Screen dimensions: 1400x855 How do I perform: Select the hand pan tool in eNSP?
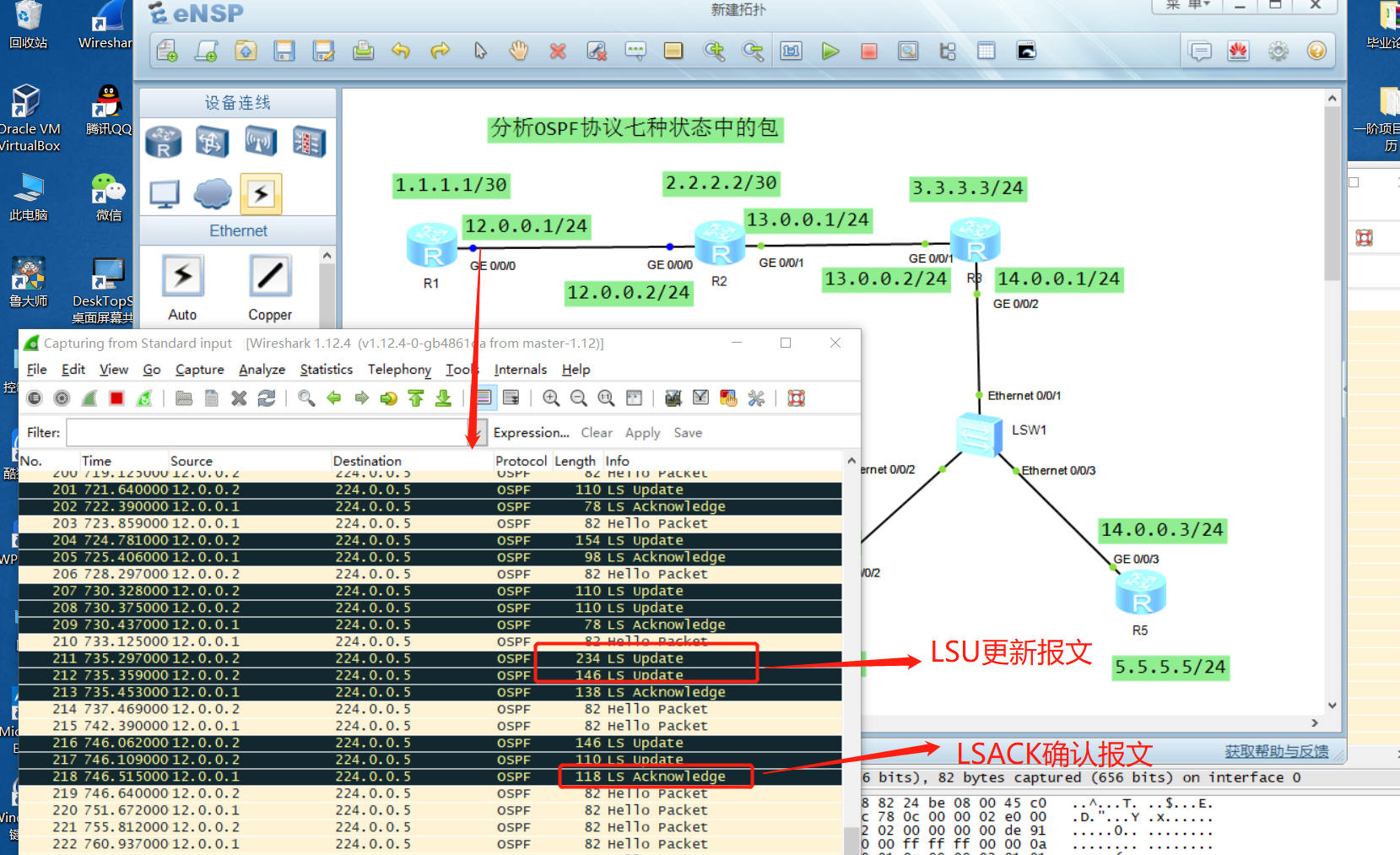pyautogui.click(x=518, y=51)
